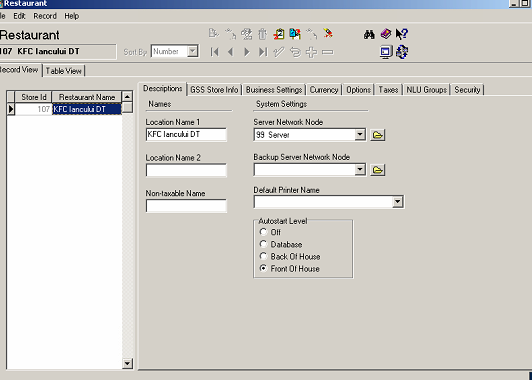
Task: Insert a record with the plus icon
Action: point(311,52)
